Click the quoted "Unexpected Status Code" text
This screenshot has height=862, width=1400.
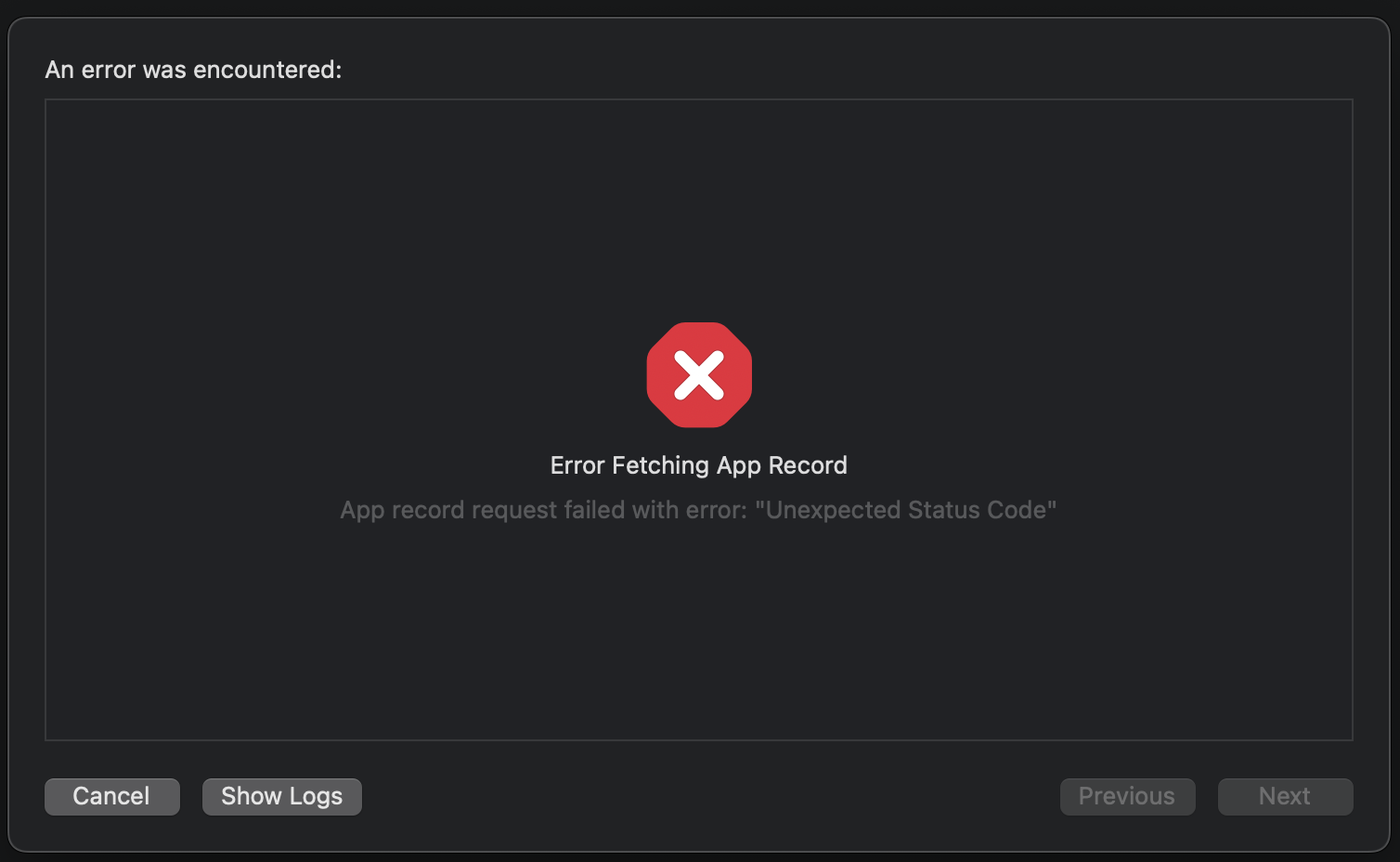tap(905, 510)
